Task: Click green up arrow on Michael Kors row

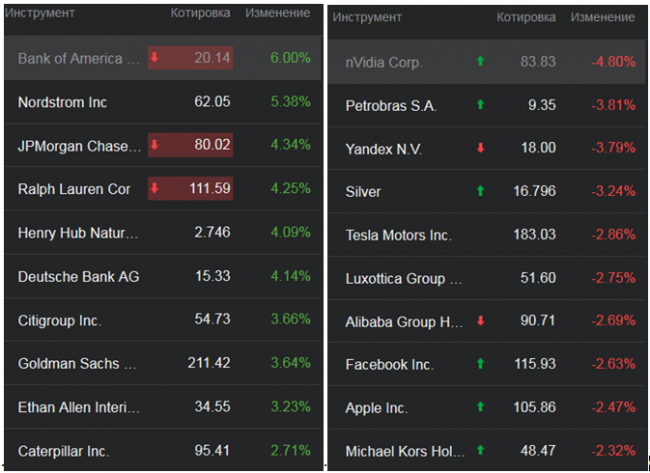Action: (x=480, y=451)
